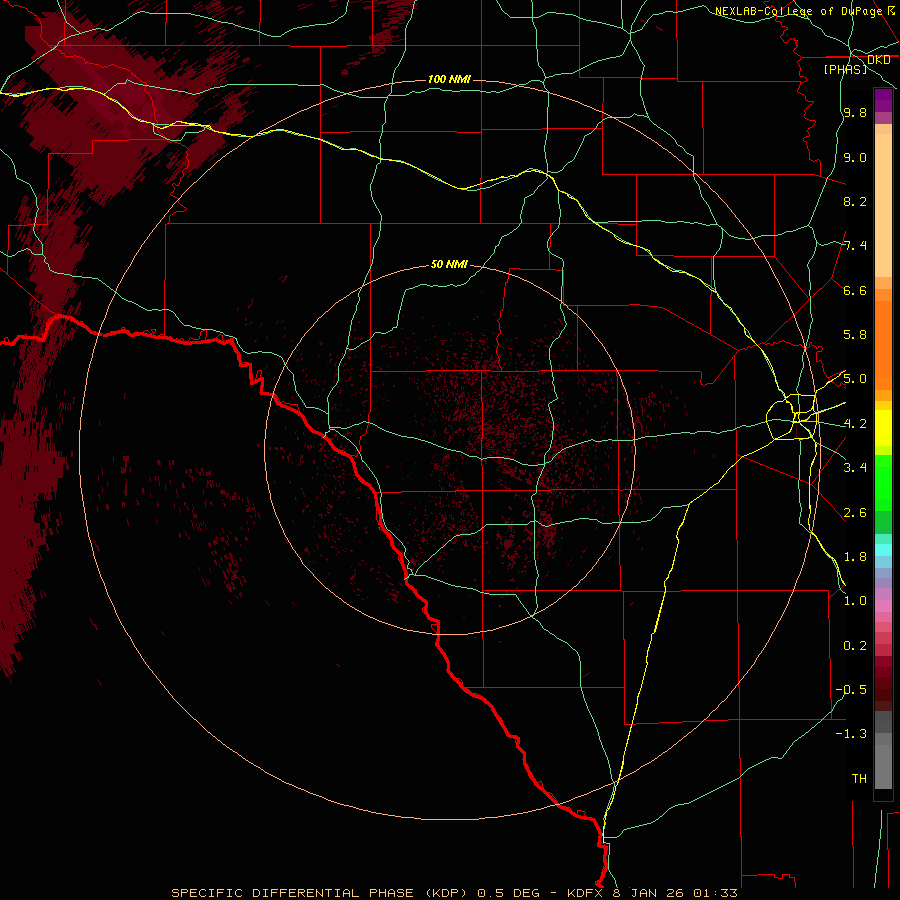Viewport: 900px width, 900px height.
Task: Click the 8 JAN 26 date text
Action: tap(649, 893)
